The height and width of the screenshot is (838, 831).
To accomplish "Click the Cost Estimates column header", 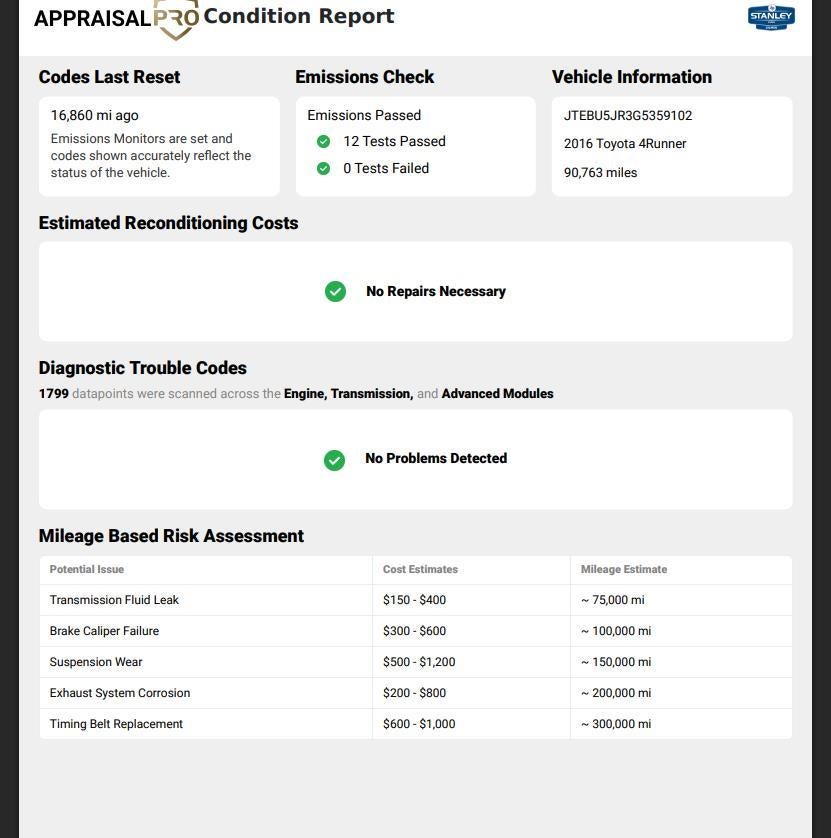I will 420,569.
